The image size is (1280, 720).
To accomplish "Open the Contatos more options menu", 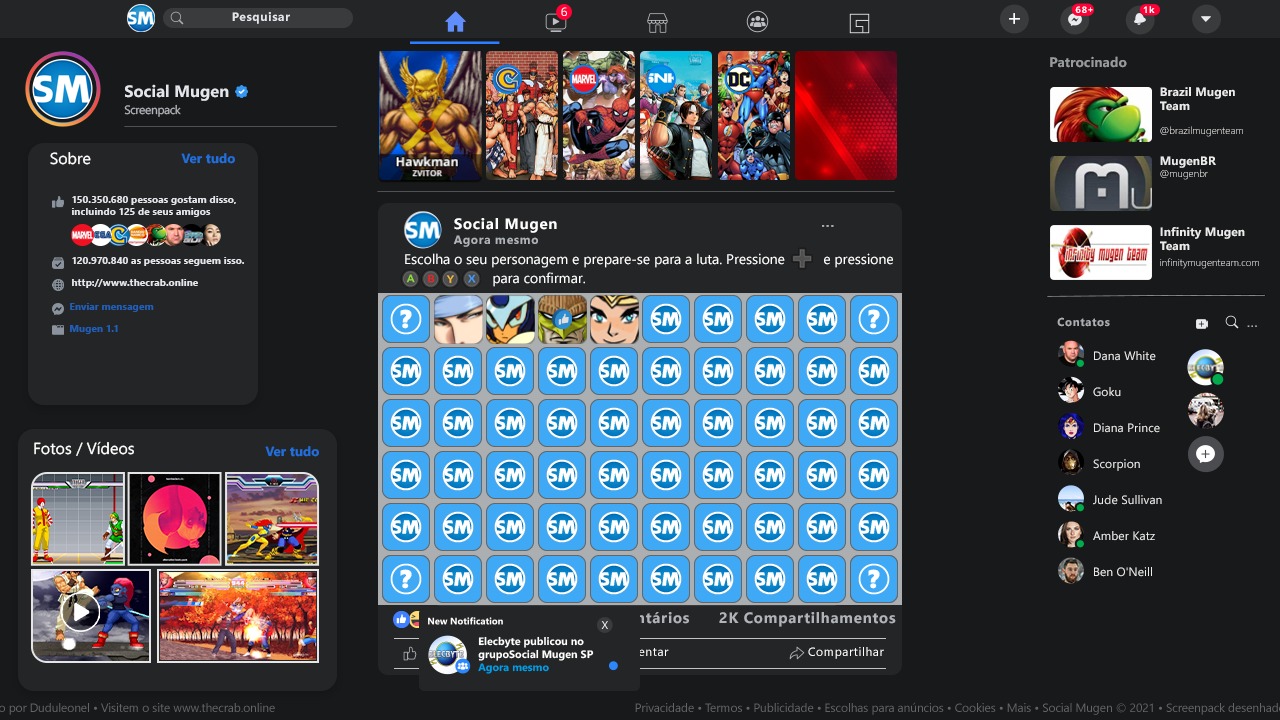I will coord(1253,322).
